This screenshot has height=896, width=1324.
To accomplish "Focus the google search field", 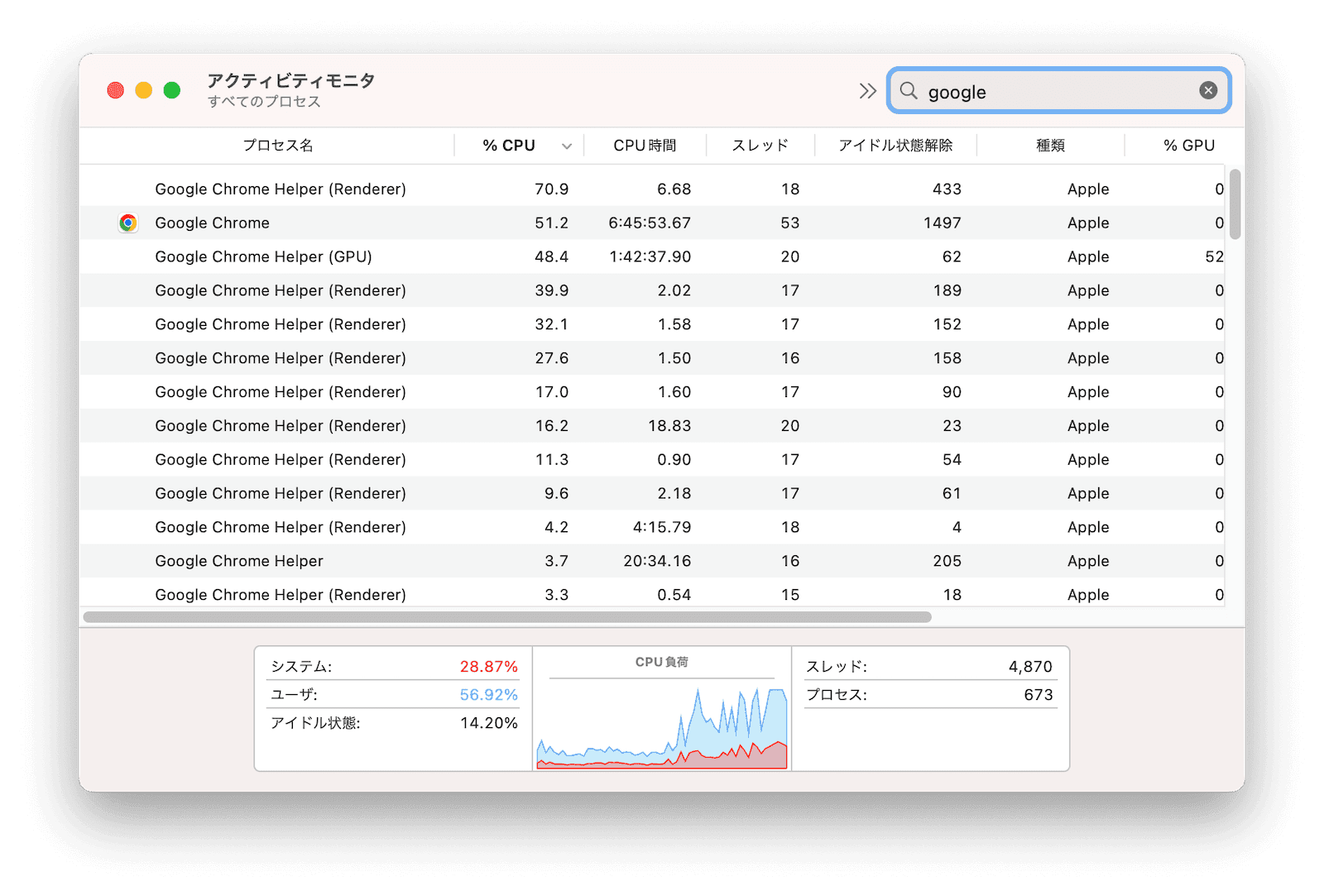I will (1059, 91).
